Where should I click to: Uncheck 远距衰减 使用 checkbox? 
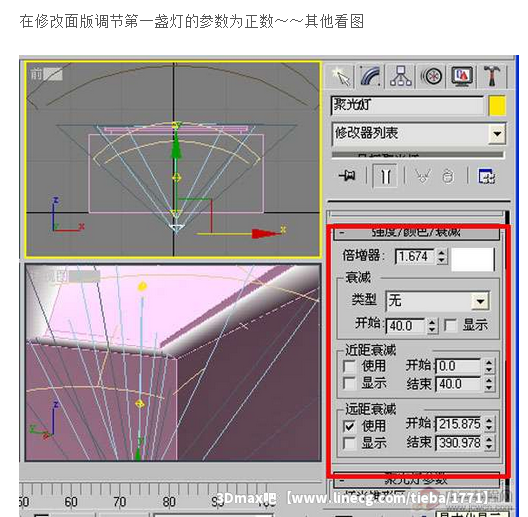tap(349, 426)
